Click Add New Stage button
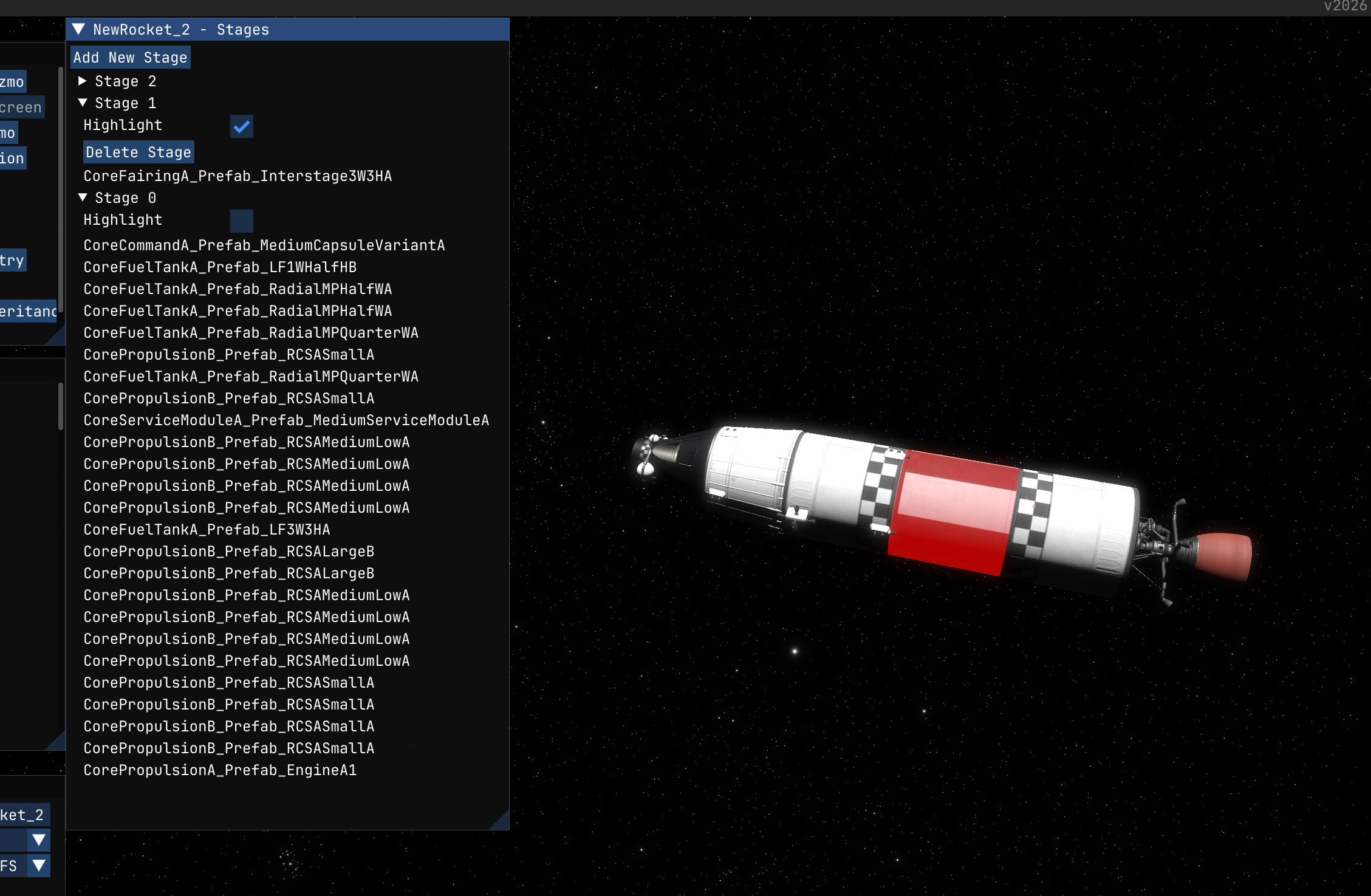 pos(130,58)
